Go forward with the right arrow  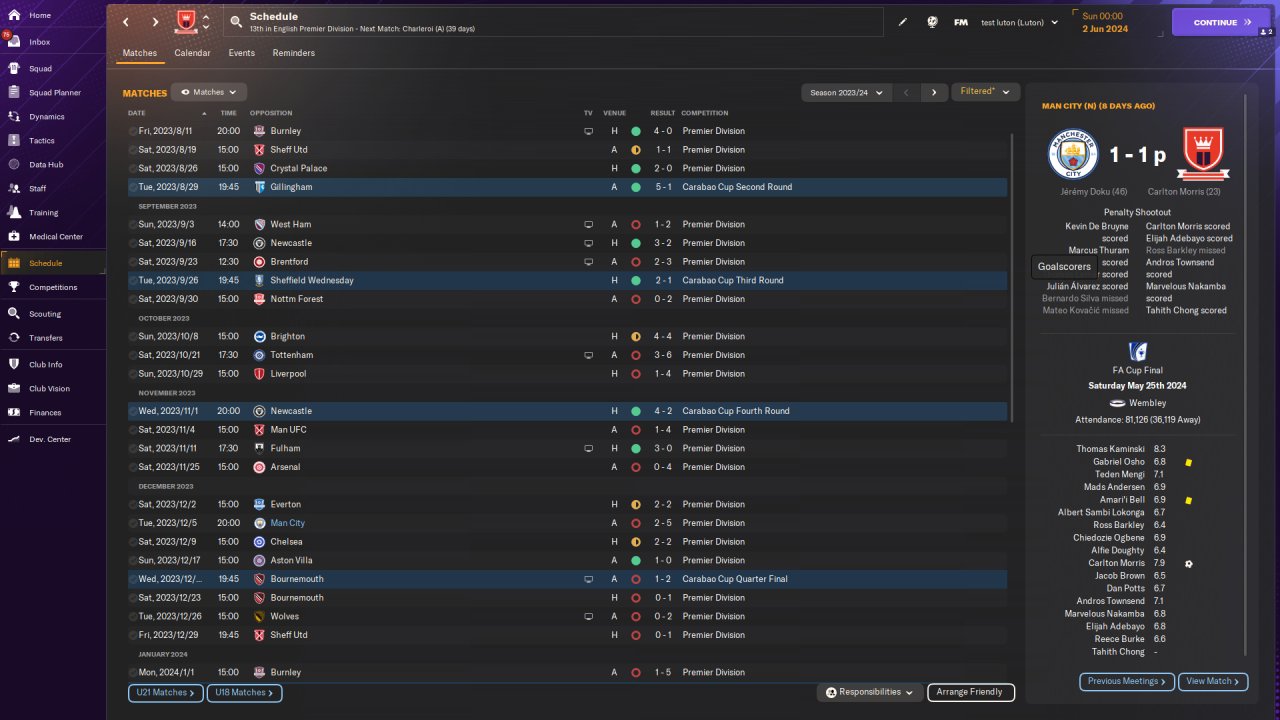(155, 22)
